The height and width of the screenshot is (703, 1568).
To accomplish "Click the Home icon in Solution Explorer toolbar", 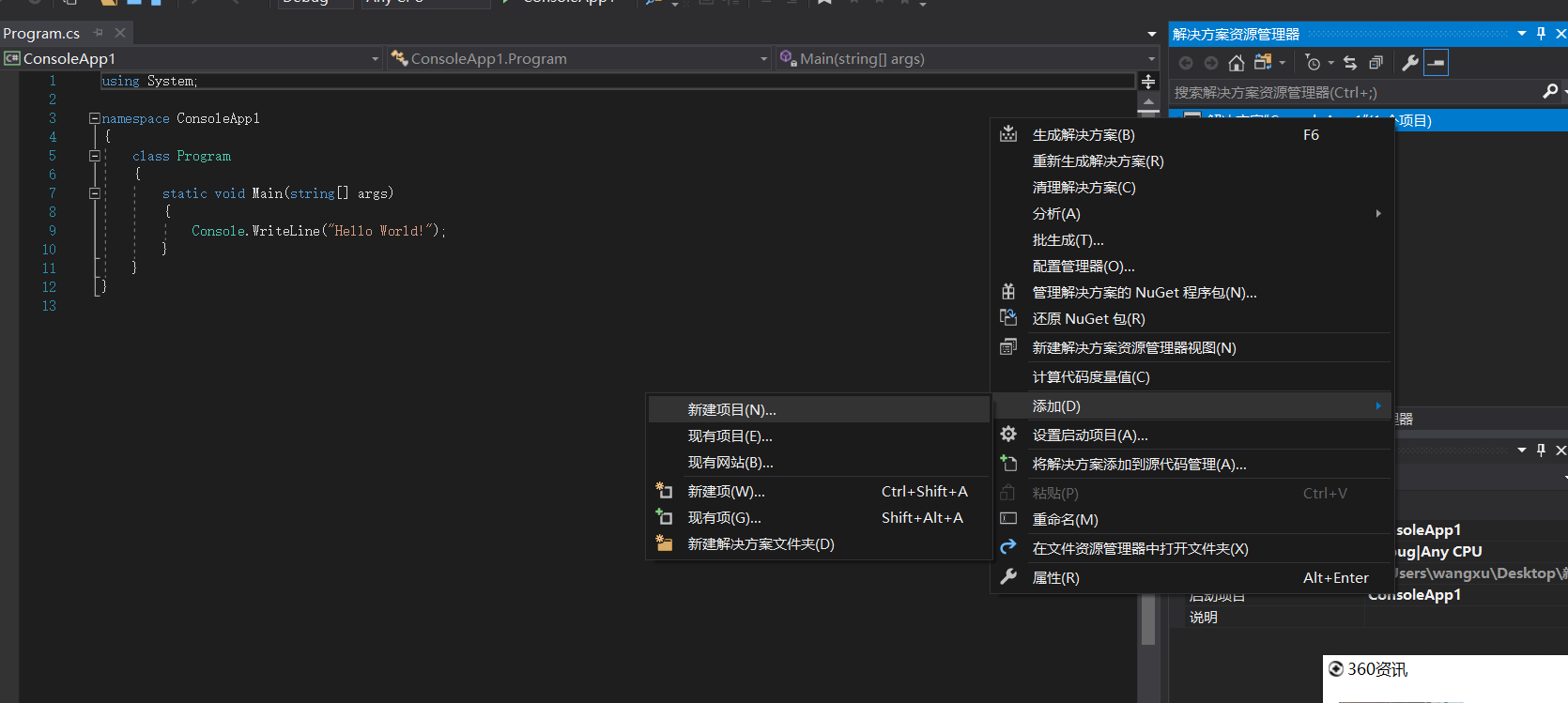I will tap(1237, 63).
